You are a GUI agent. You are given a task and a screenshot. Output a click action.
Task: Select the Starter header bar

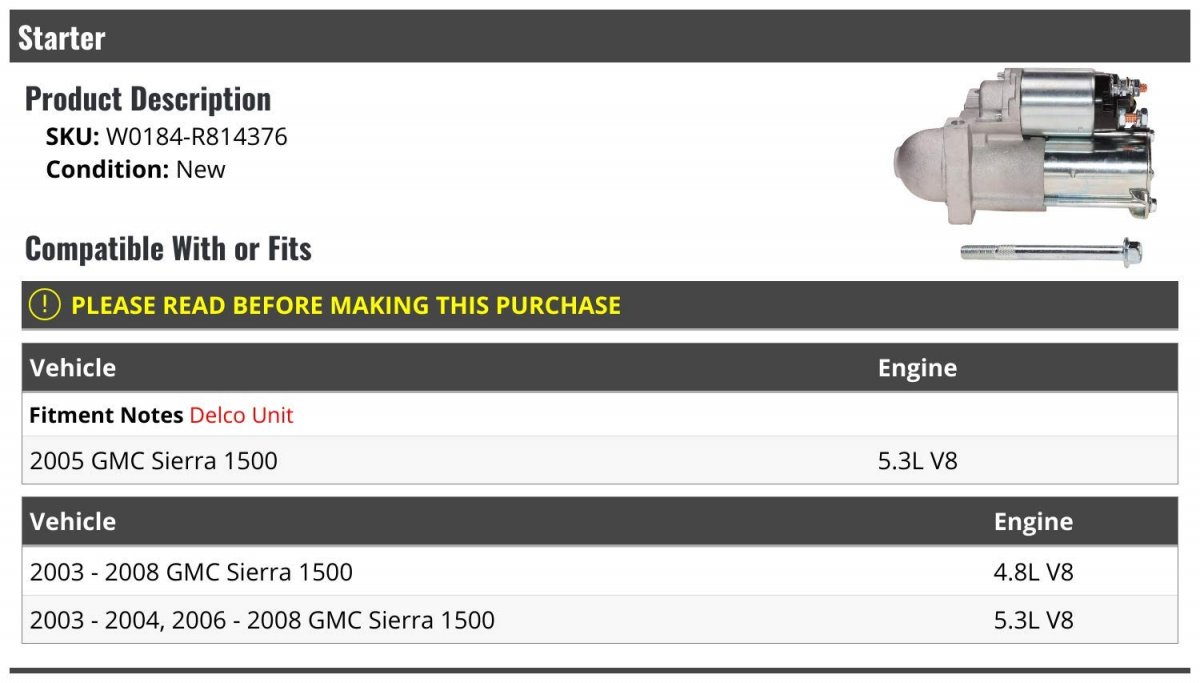pyautogui.click(x=600, y=37)
